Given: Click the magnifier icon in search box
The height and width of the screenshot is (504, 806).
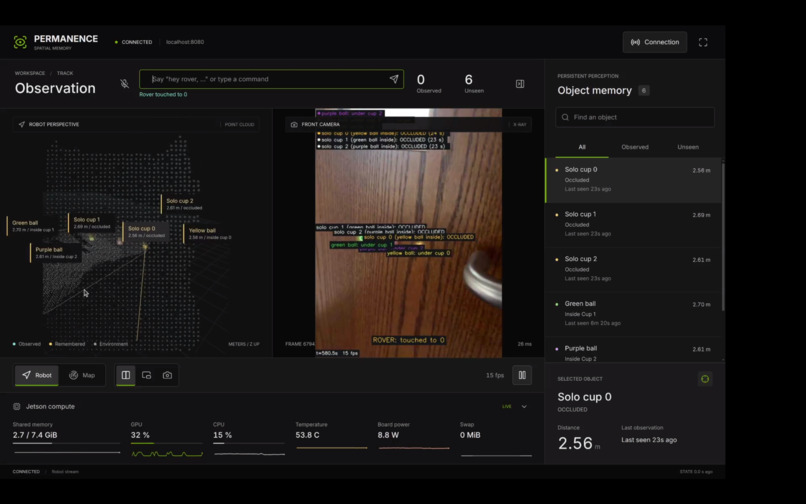Looking at the screenshot, I should tap(565, 117).
